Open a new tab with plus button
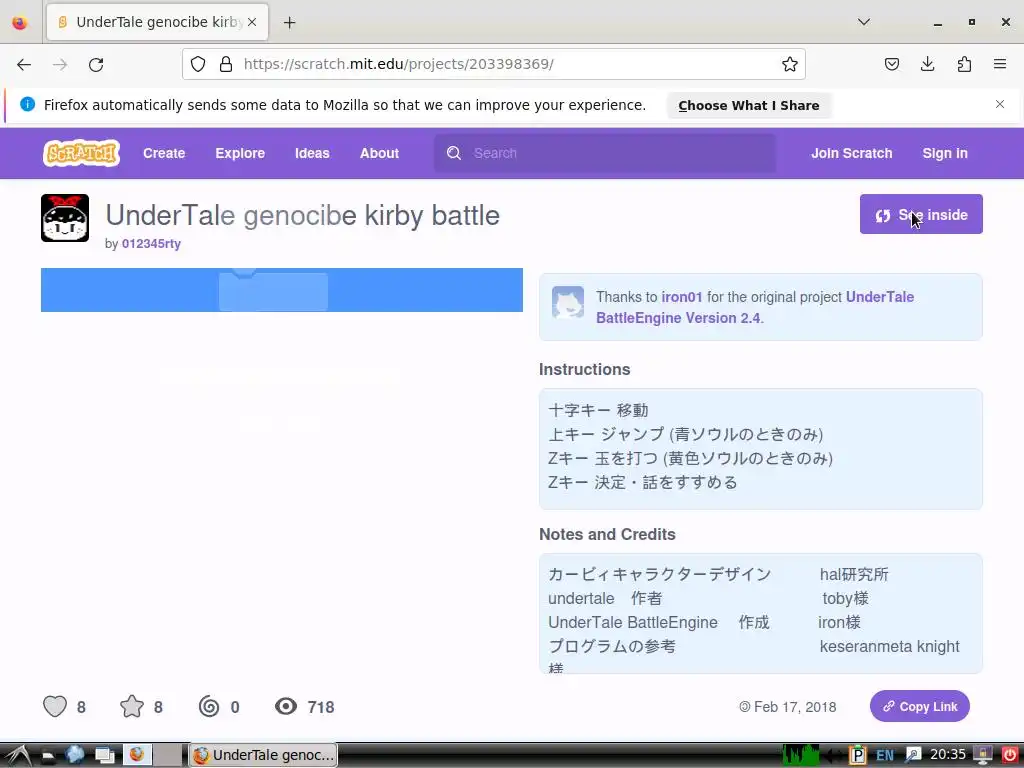Image resolution: width=1024 pixels, height=768 pixels. tap(289, 22)
